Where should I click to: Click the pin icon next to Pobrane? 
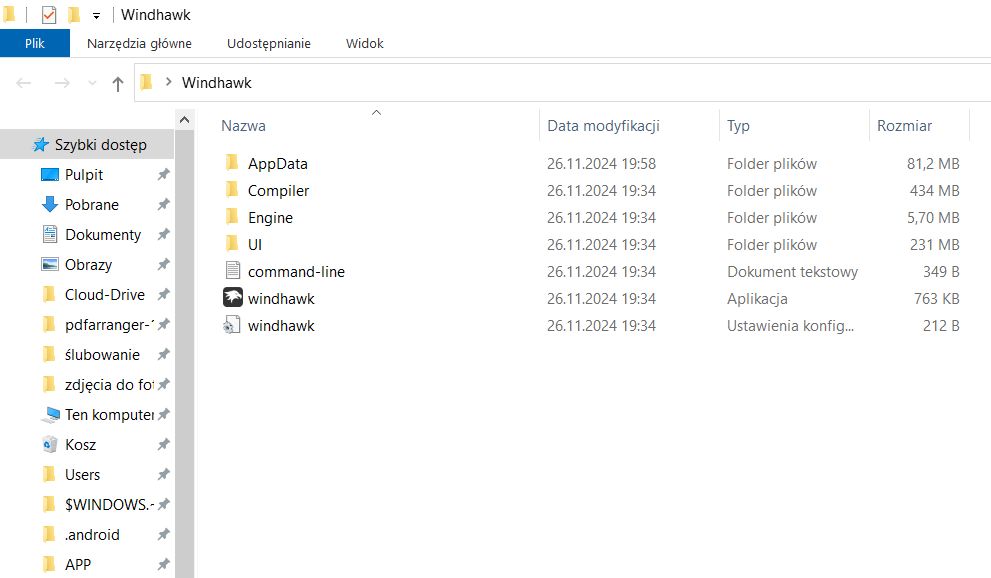[x=164, y=204]
